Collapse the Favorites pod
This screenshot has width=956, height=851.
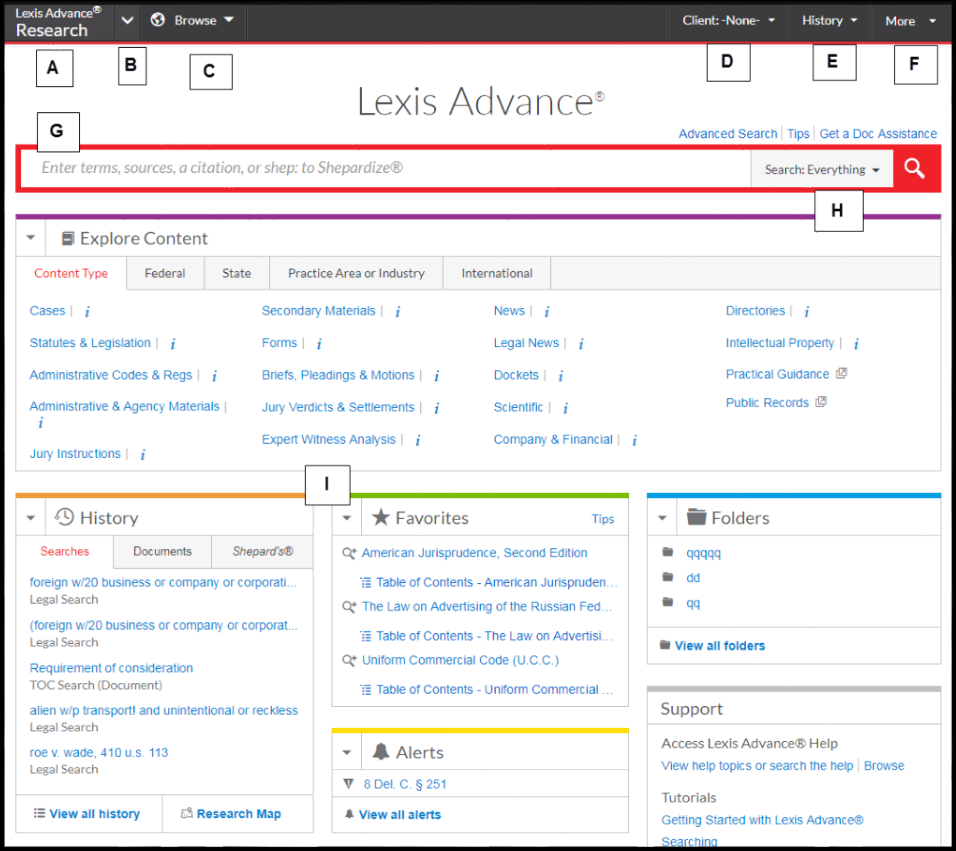(x=347, y=518)
